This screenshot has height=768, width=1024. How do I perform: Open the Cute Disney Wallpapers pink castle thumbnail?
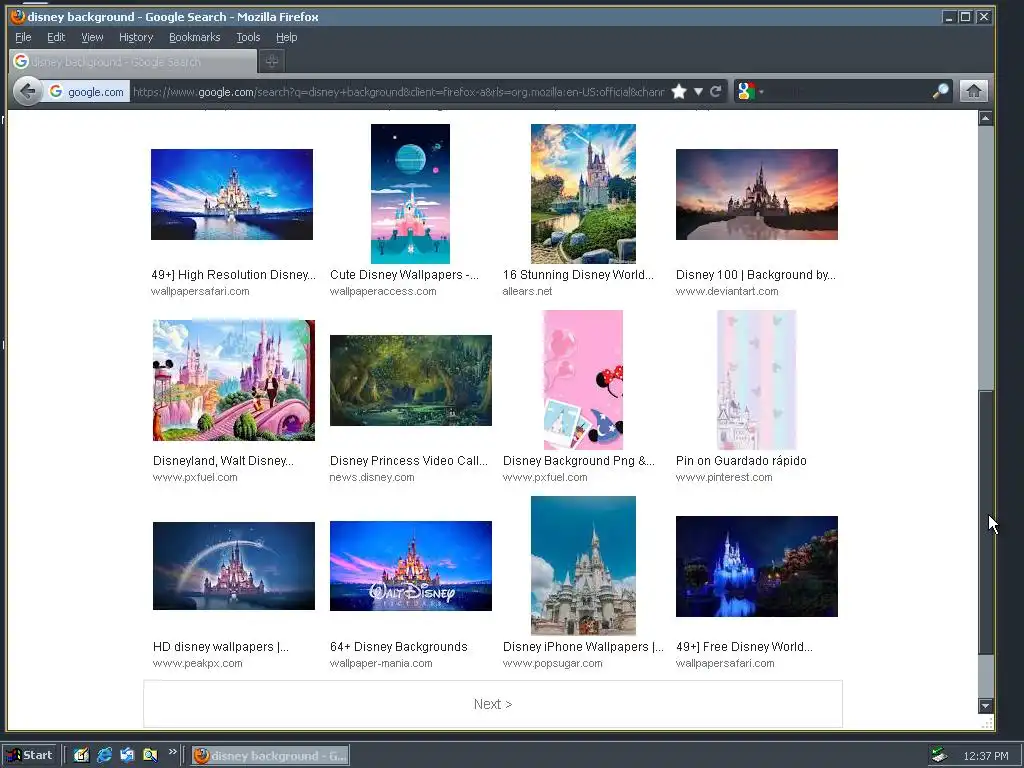410,194
